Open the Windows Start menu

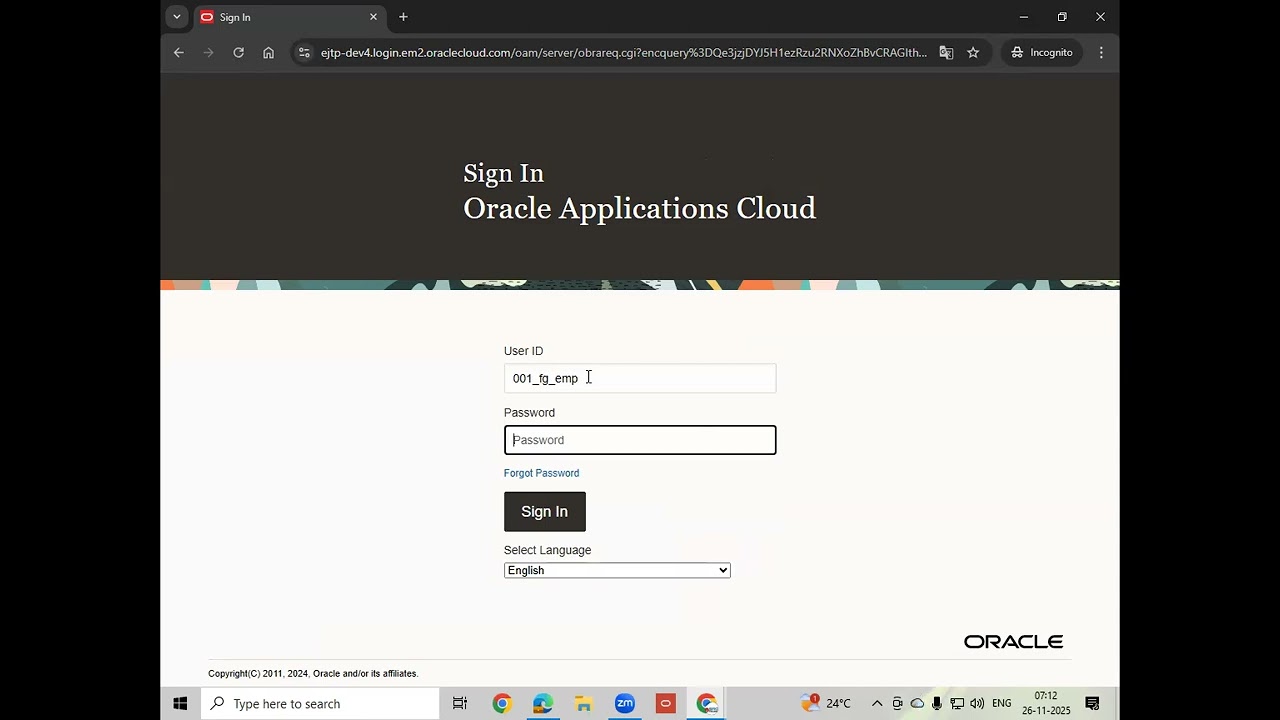(180, 704)
